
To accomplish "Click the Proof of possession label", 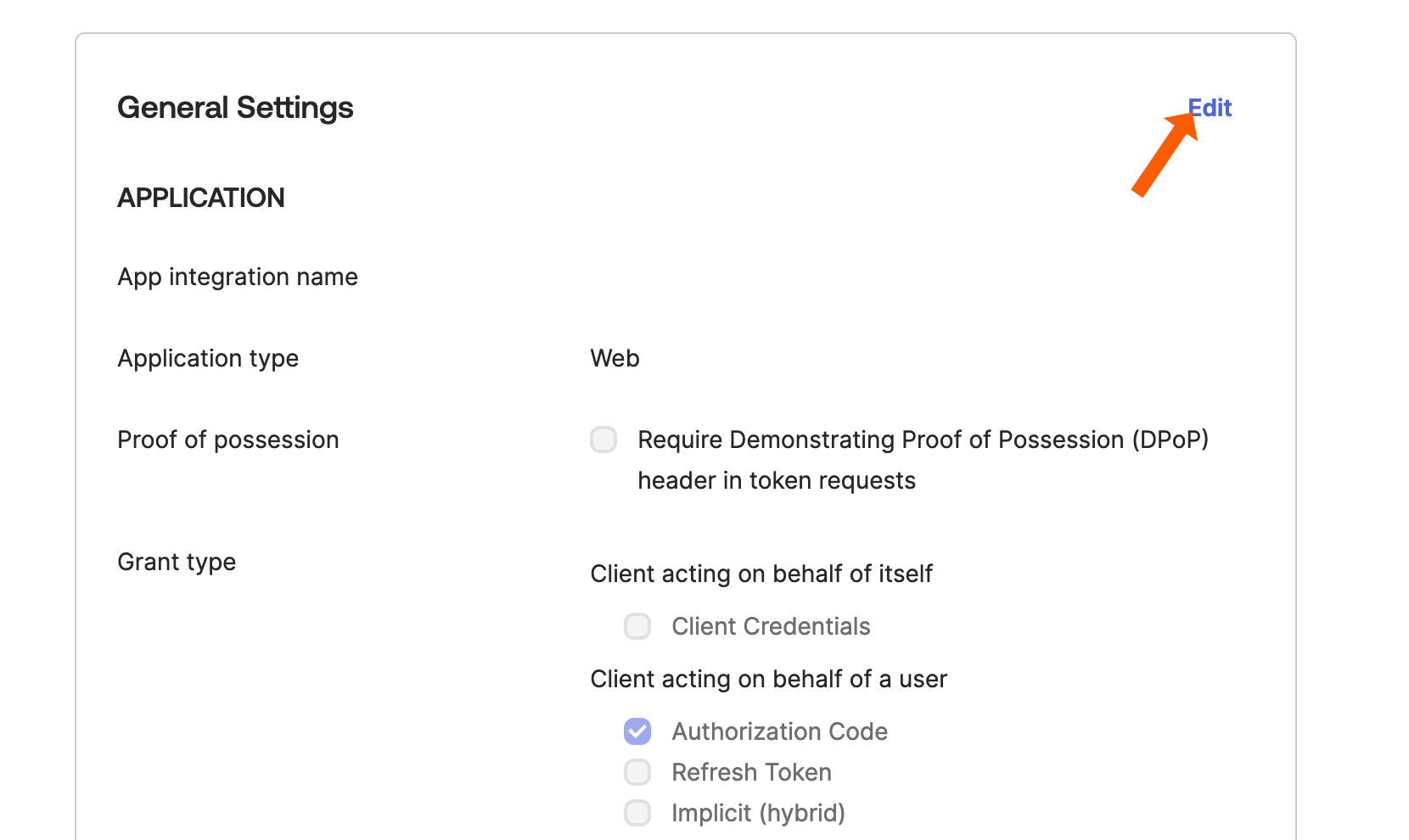I will 228,440.
